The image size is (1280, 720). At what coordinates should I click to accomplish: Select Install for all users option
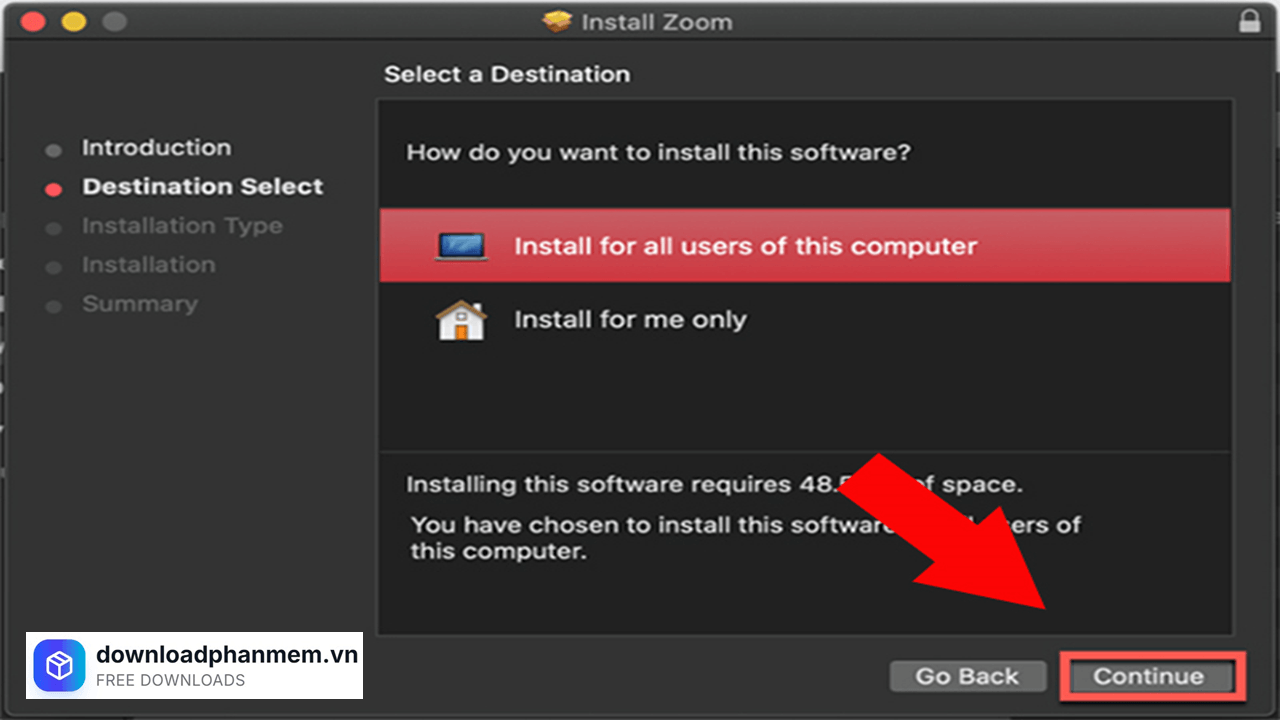pyautogui.click(x=745, y=246)
